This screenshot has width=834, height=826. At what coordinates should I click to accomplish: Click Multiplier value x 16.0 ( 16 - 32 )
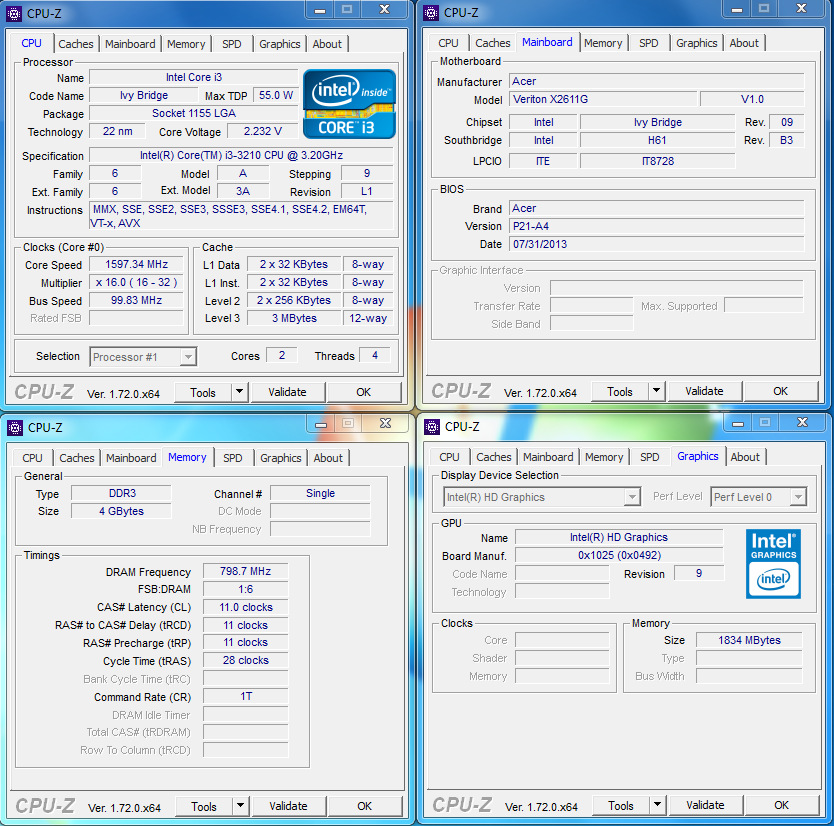136,282
